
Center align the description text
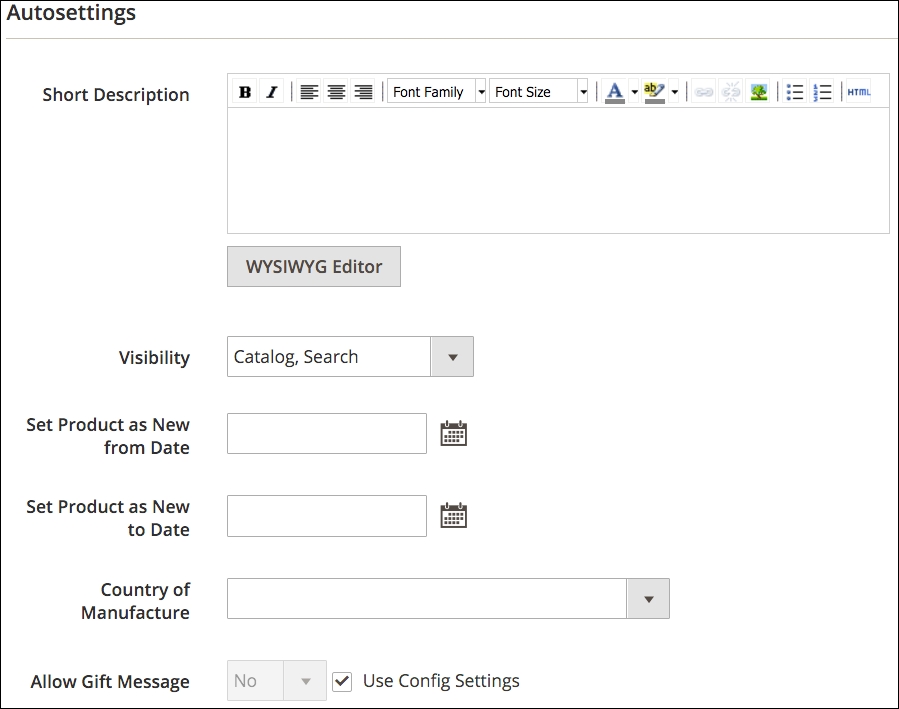(336, 91)
